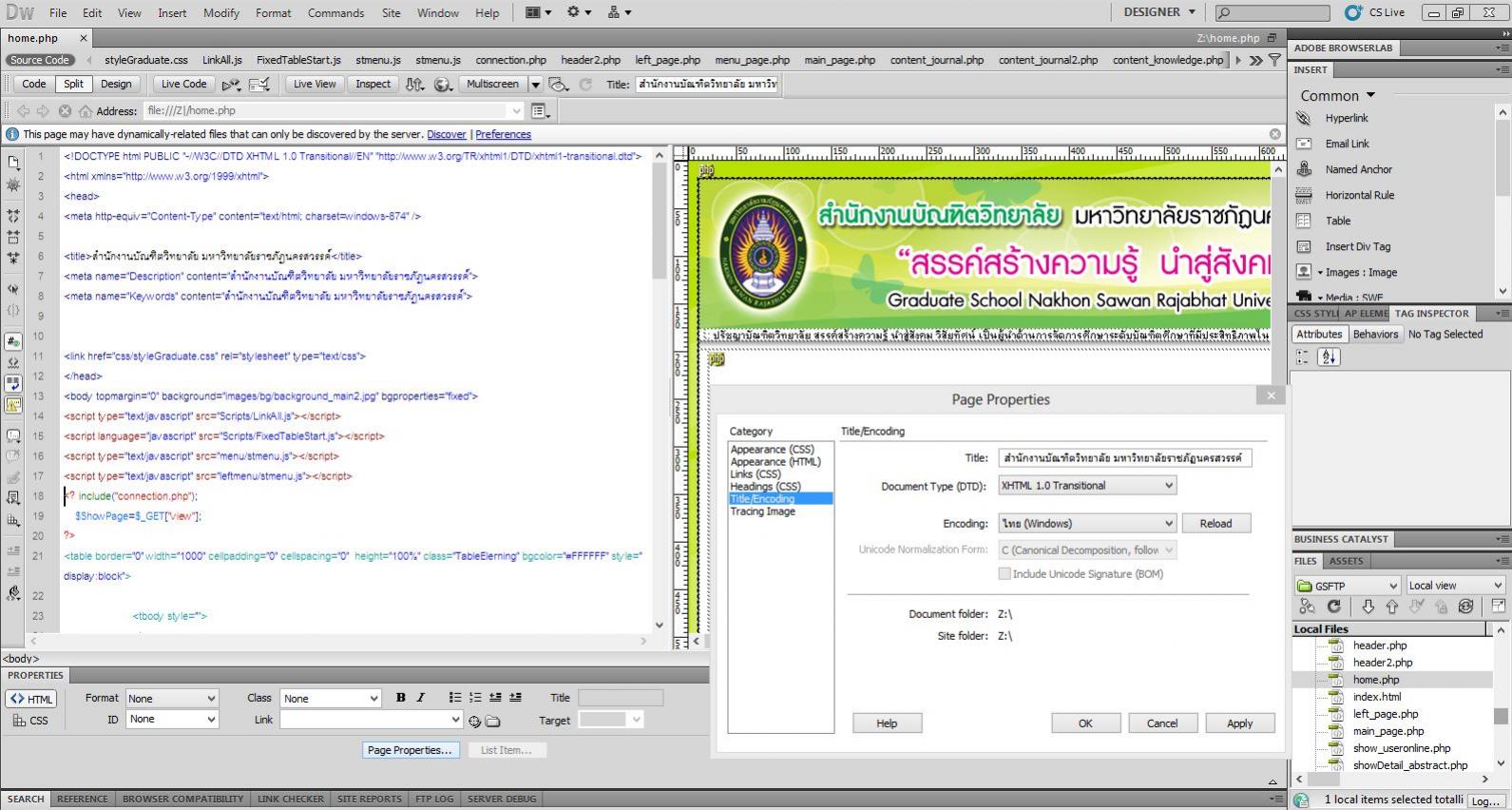The height and width of the screenshot is (810, 1512).
Task: Click the Home icon in address bar
Action: 86,110
